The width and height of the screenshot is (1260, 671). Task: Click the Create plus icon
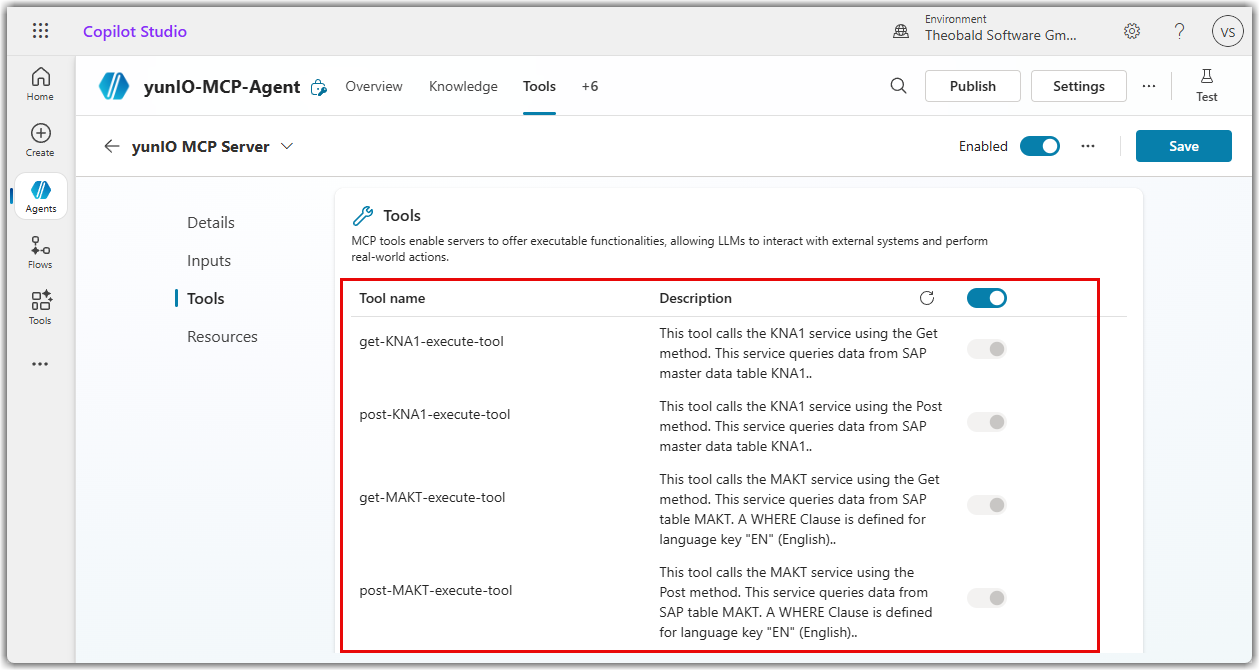(40, 140)
